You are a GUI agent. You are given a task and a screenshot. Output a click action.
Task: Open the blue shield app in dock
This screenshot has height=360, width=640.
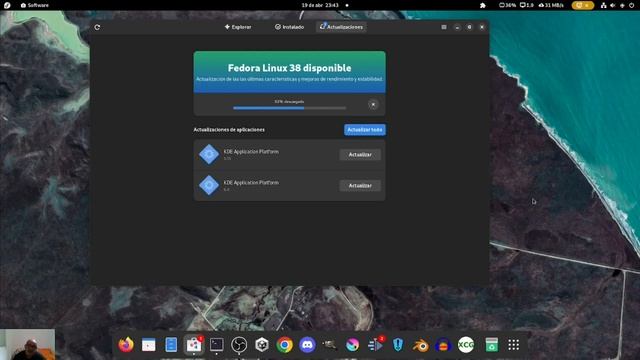(x=398, y=345)
